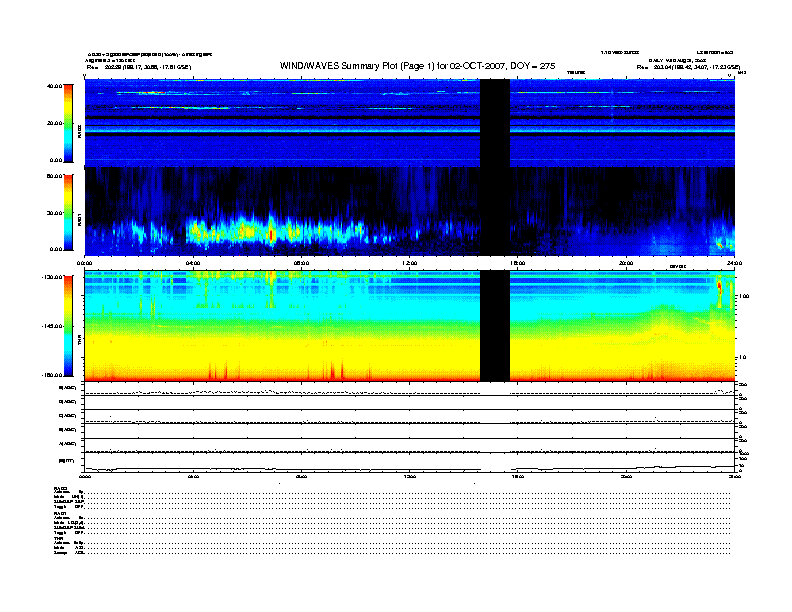Screen dimensions: 792x612
Task: Click the RAD1 status block heading at bottom
Action: coord(60,513)
